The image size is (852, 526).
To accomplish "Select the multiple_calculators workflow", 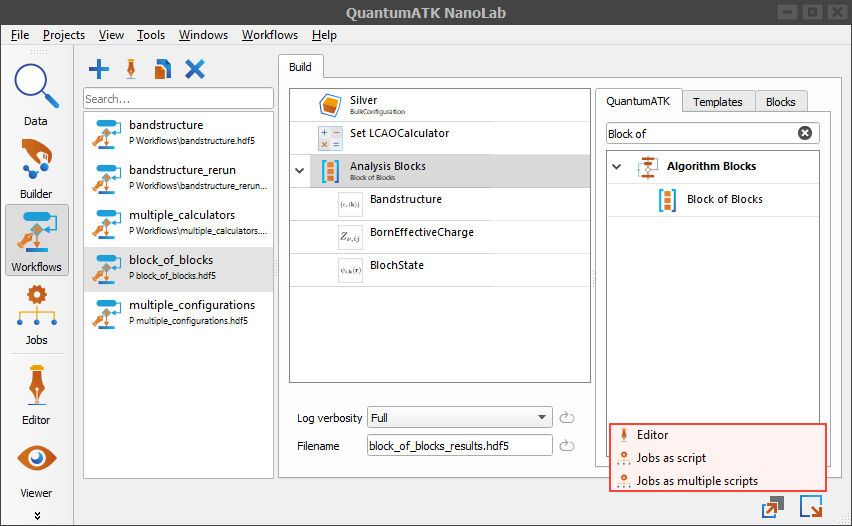I will [178, 224].
